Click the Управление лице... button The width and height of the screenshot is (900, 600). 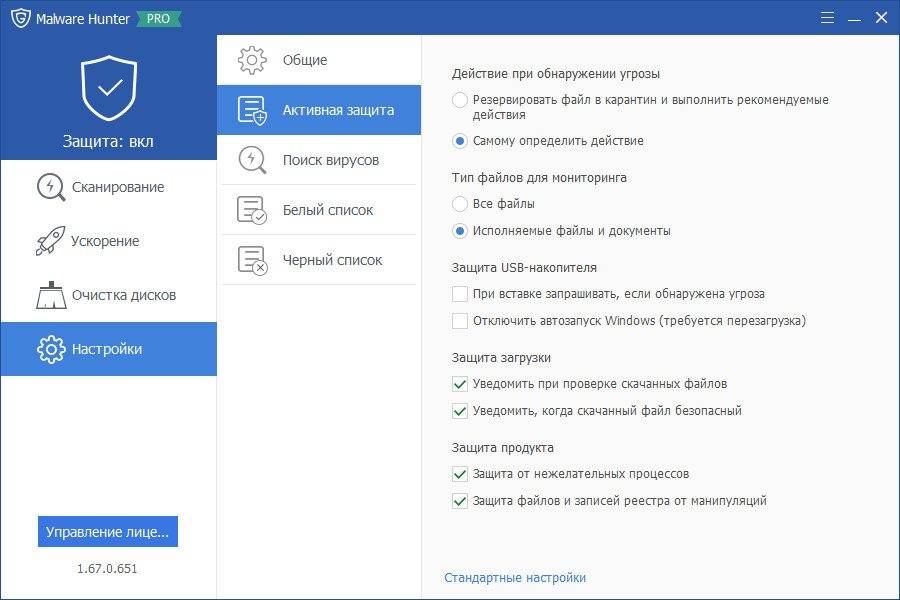pos(108,532)
